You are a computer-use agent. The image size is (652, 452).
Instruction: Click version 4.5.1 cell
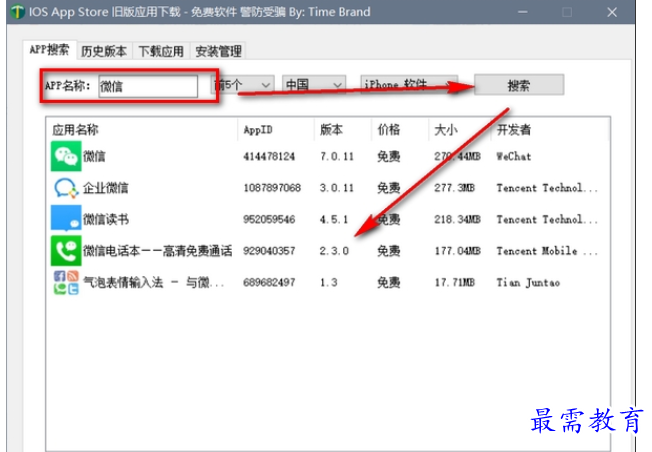pos(334,219)
